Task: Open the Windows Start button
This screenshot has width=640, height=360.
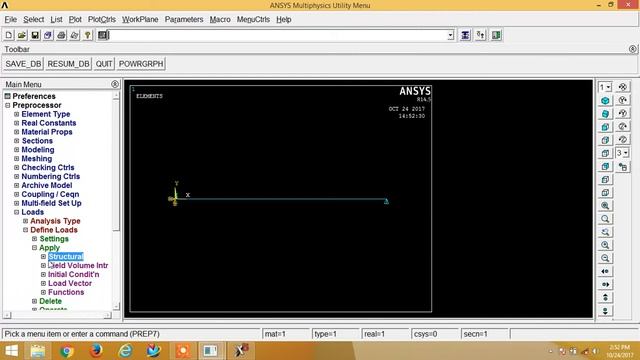Action: pyautogui.click(x=11, y=351)
